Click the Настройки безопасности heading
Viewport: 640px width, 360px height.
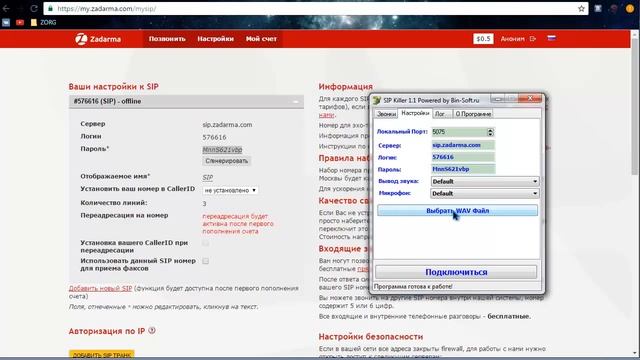[371, 337]
